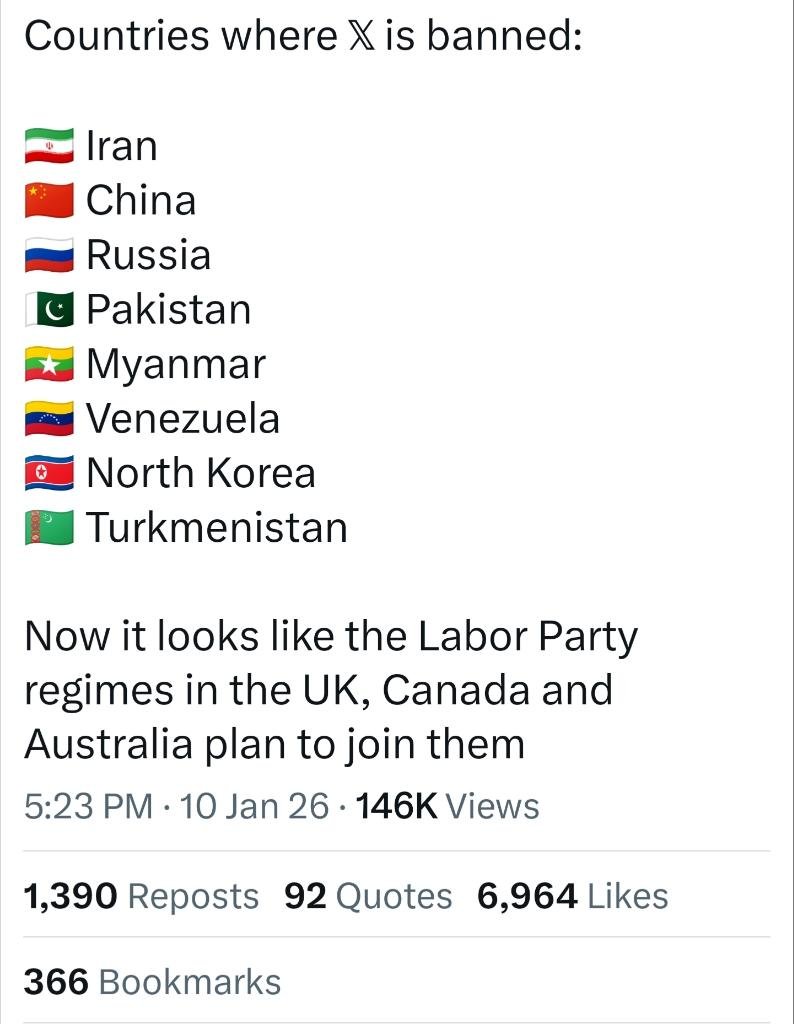Screen dimensions: 794x1024
Task: Click the Turkmenistan flag emoji
Action: point(50,528)
